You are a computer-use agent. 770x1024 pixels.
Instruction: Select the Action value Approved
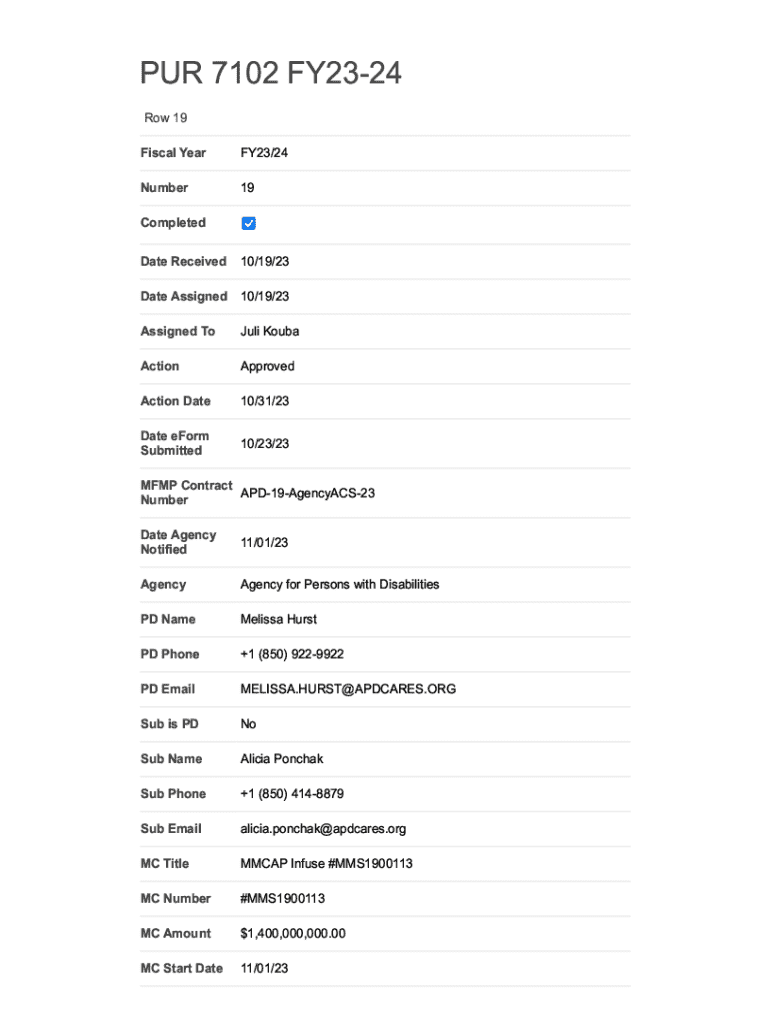[267, 366]
